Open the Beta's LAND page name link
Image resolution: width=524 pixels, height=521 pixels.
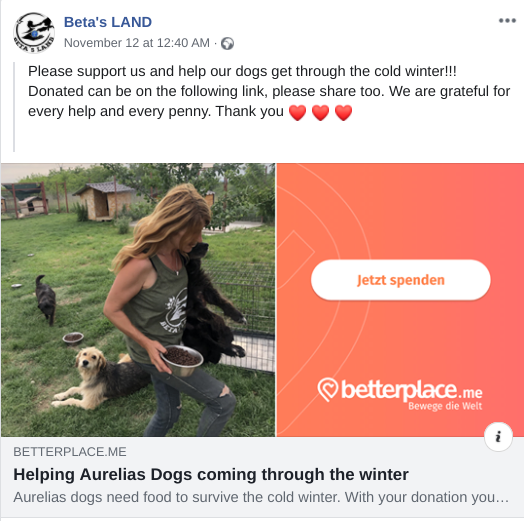108,22
